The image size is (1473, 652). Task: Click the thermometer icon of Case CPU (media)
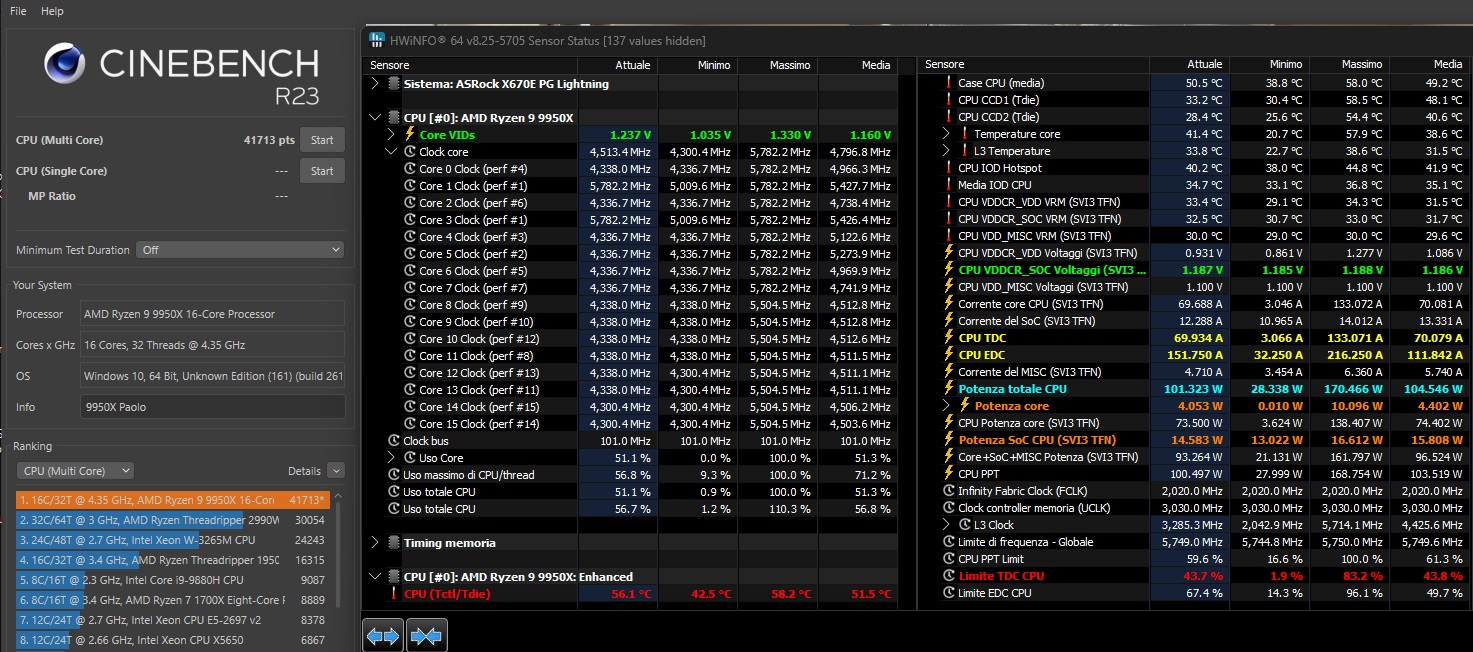(949, 83)
